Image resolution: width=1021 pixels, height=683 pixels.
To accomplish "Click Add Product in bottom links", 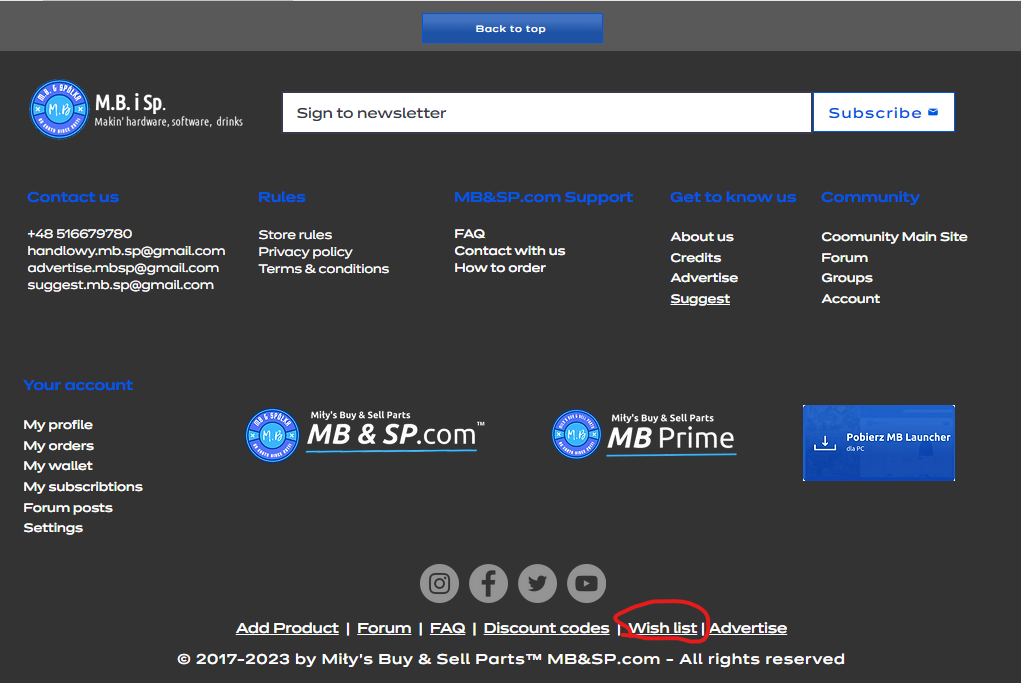I will pos(287,628).
